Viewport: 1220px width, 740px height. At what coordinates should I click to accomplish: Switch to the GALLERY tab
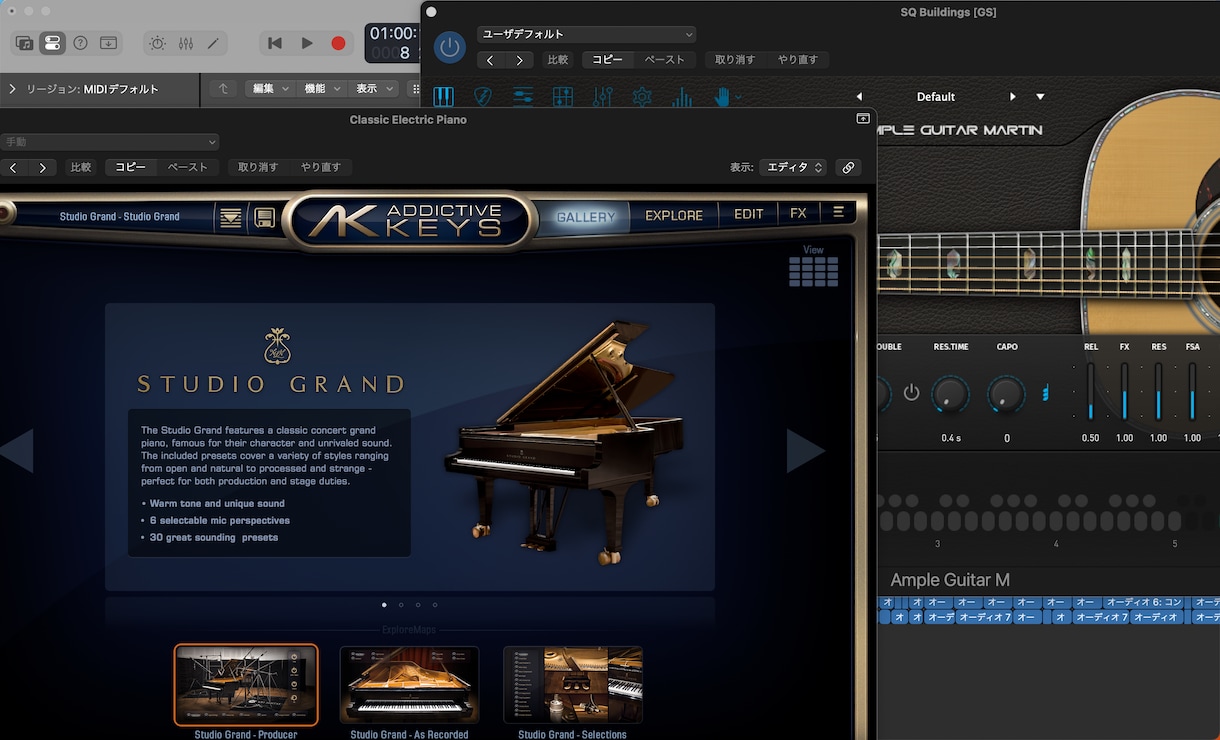pyautogui.click(x=586, y=216)
